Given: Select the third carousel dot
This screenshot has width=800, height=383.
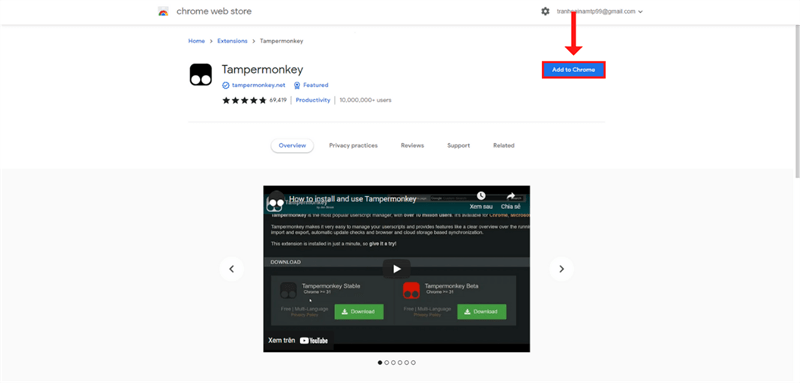Looking at the screenshot, I should (x=393, y=363).
